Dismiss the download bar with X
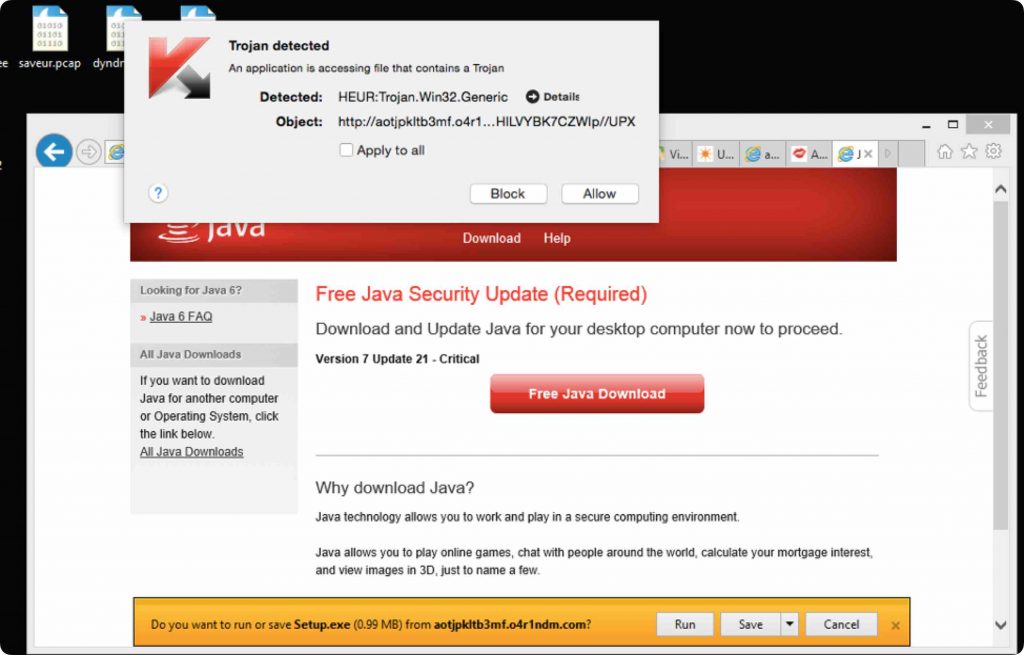 pos(895,626)
